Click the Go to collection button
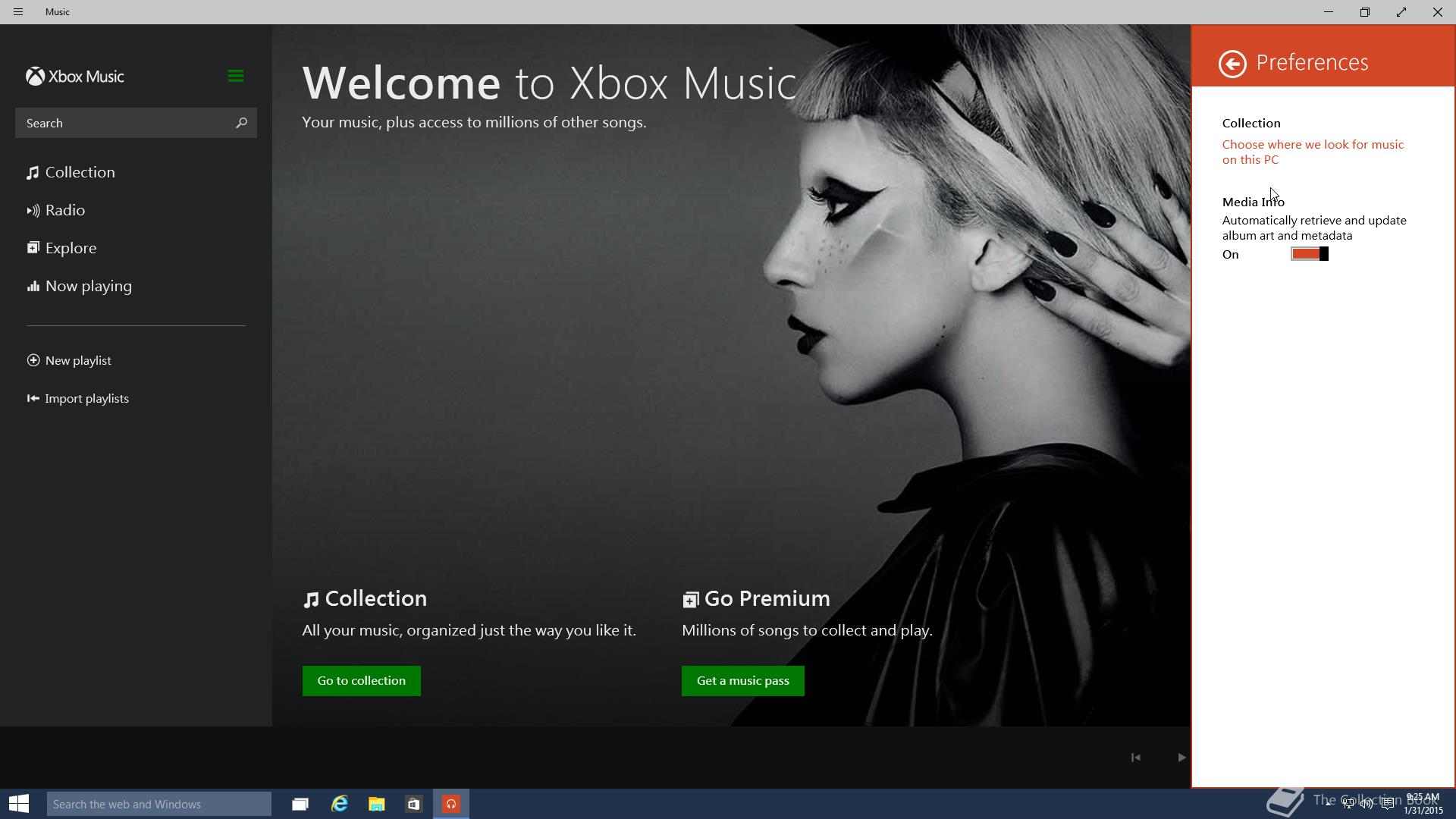1456x819 pixels. [361, 681]
